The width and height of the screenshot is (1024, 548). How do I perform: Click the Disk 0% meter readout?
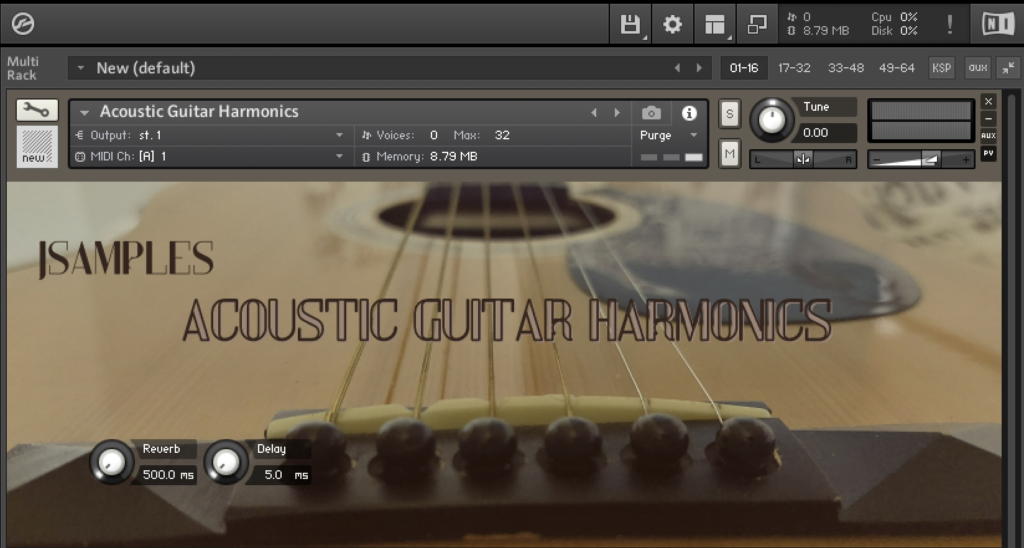tap(894, 31)
